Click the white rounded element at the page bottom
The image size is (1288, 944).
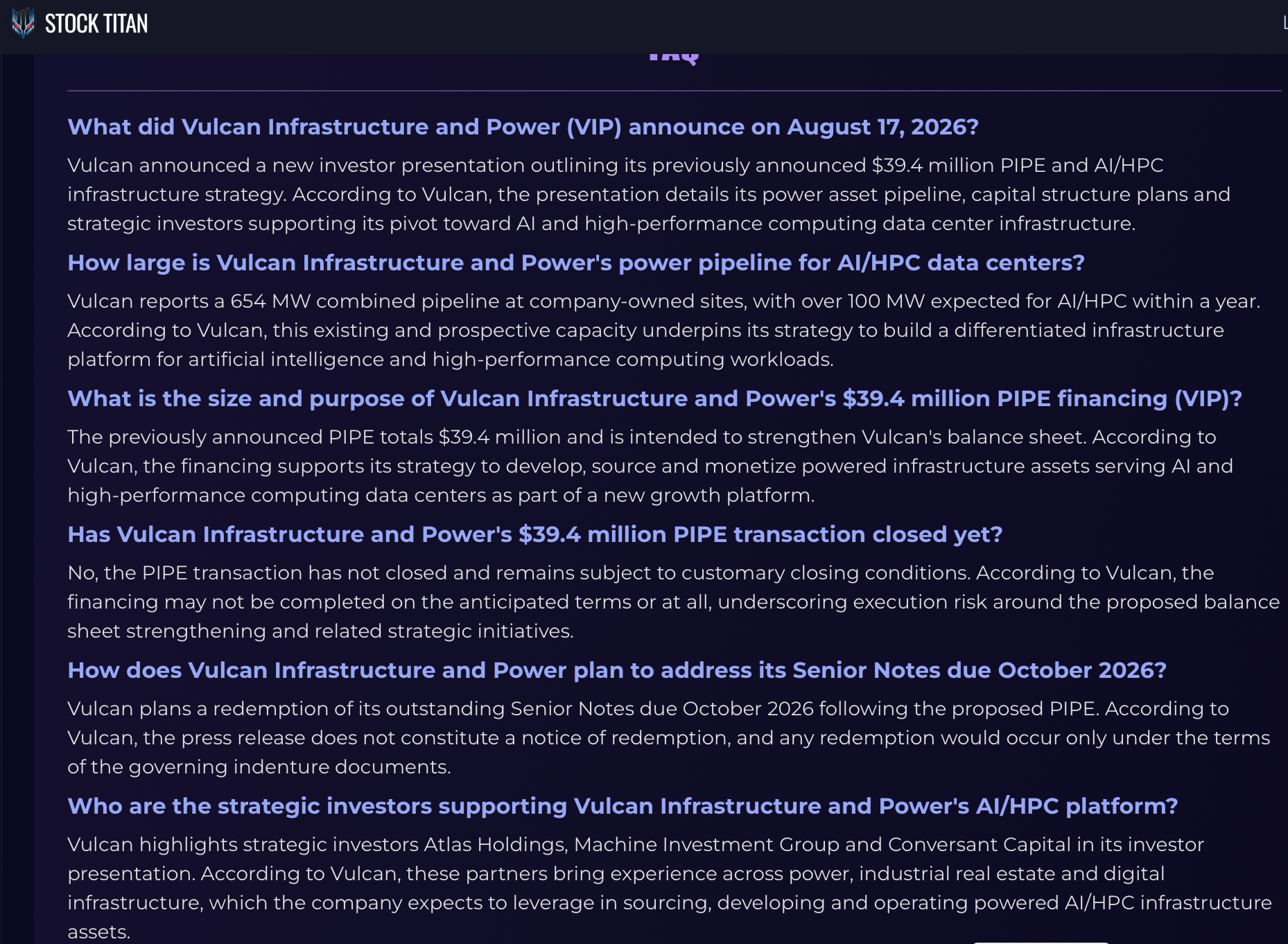[1040, 942]
